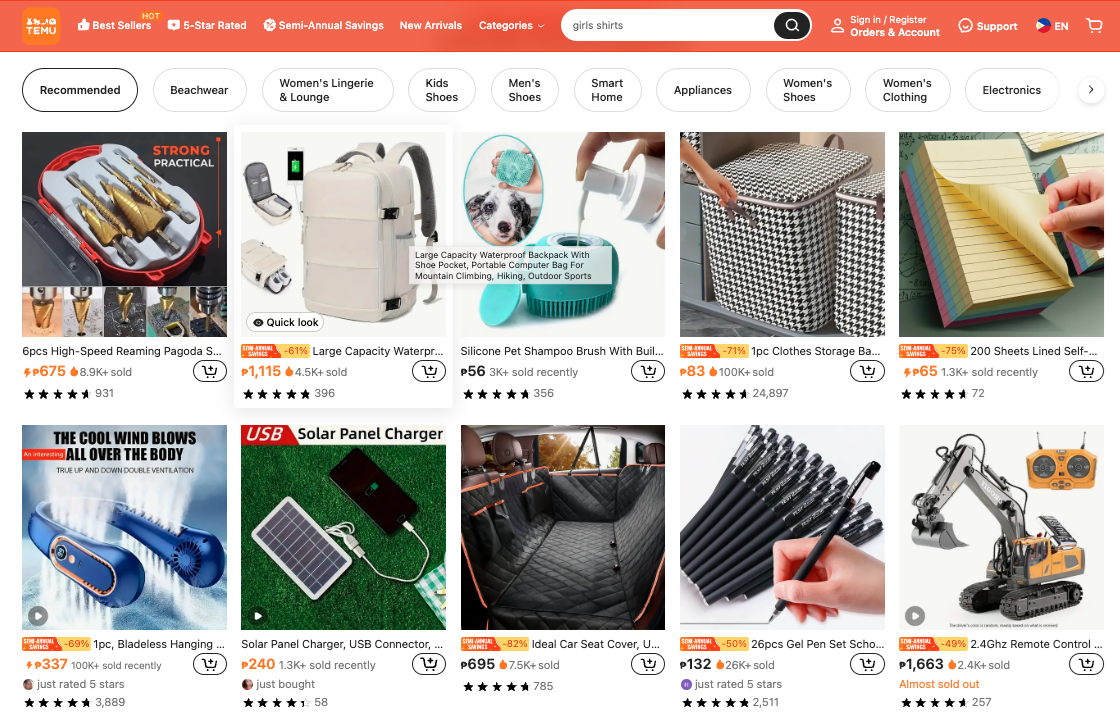Play the hanging neck fan product video
This screenshot has height=724, width=1120.
tap(38, 615)
